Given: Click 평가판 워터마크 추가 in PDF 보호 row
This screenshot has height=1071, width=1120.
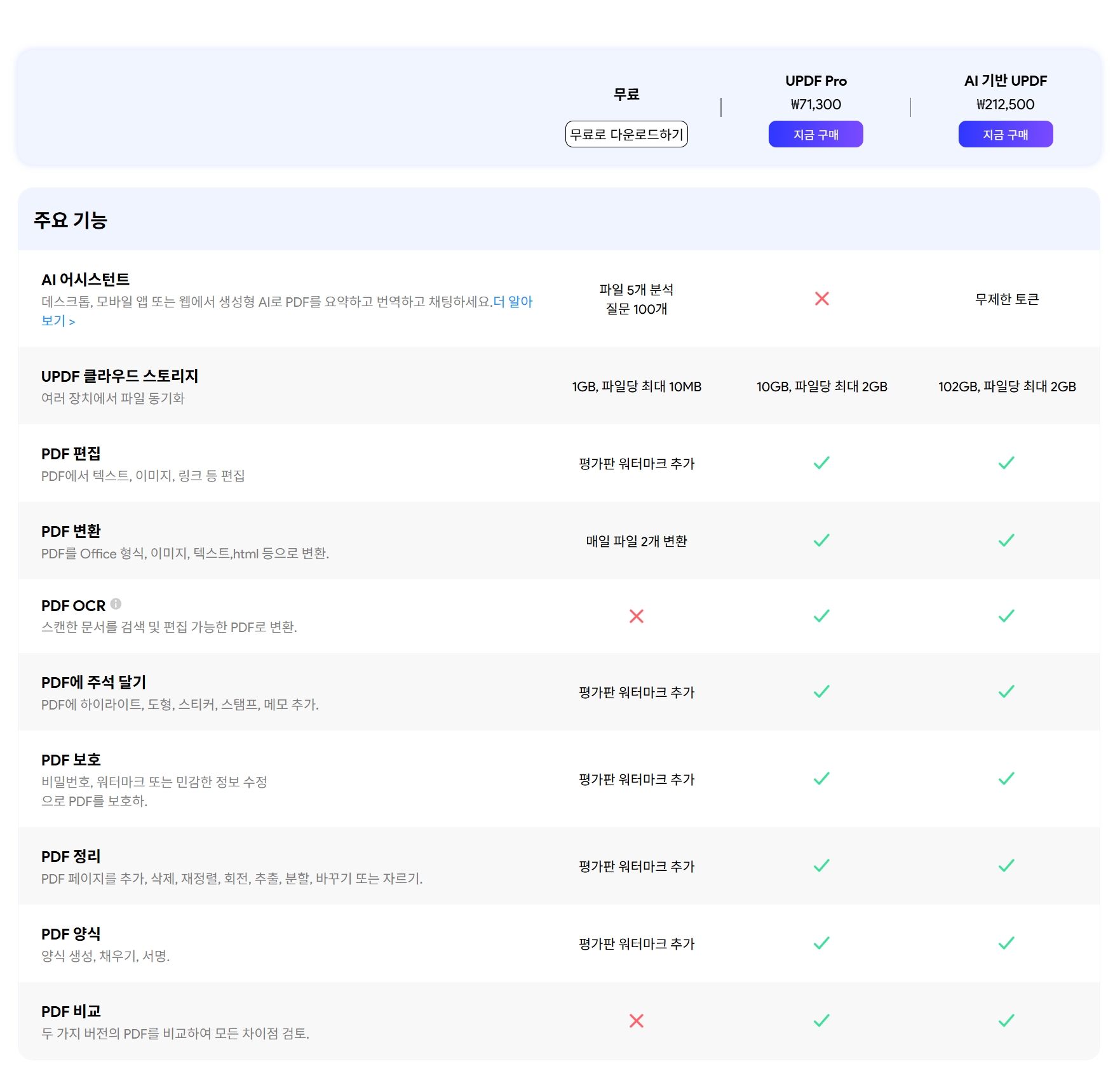Looking at the screenshot, I should (637, 779).
